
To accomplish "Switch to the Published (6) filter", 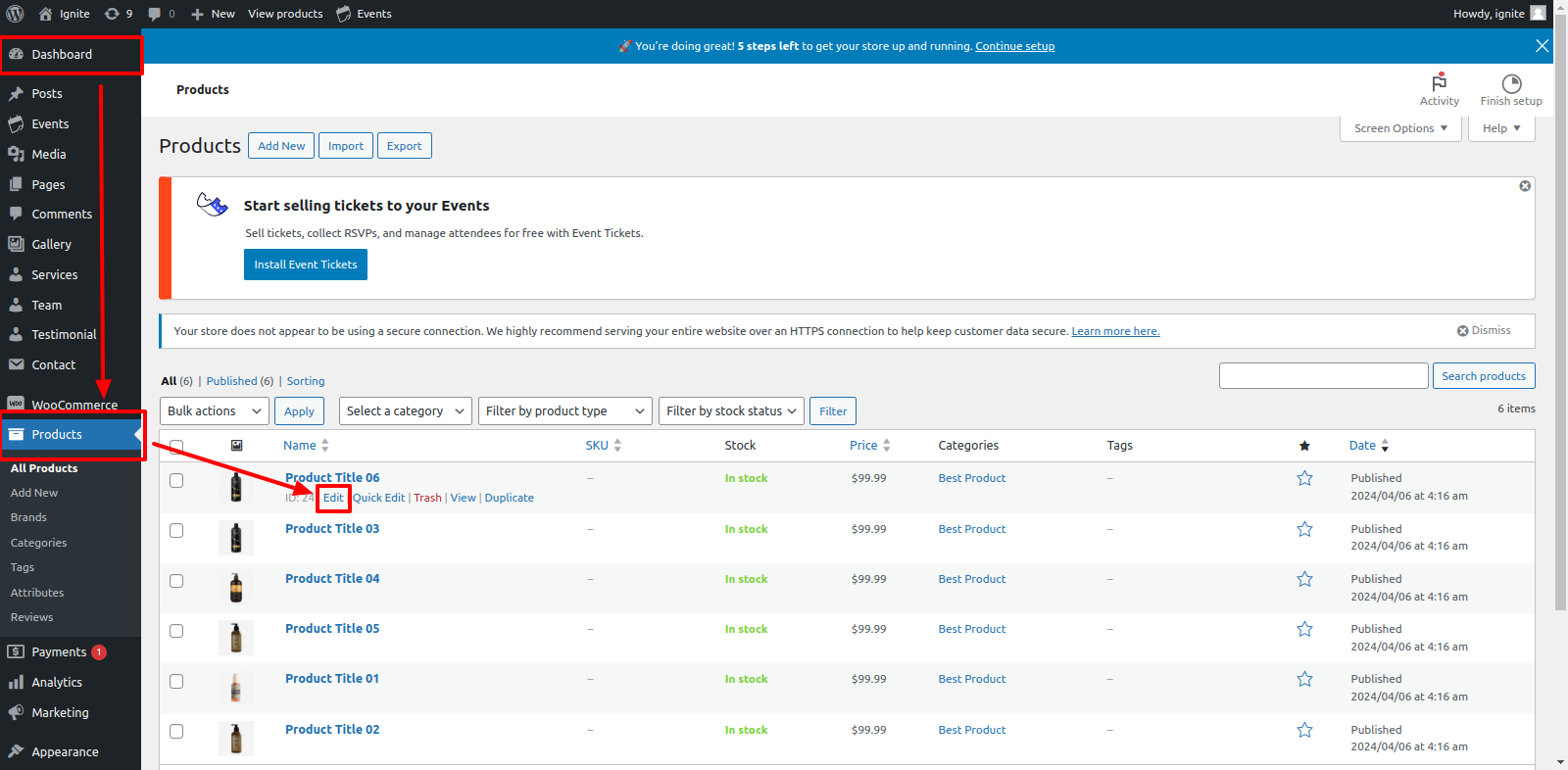I will [240, 381].
